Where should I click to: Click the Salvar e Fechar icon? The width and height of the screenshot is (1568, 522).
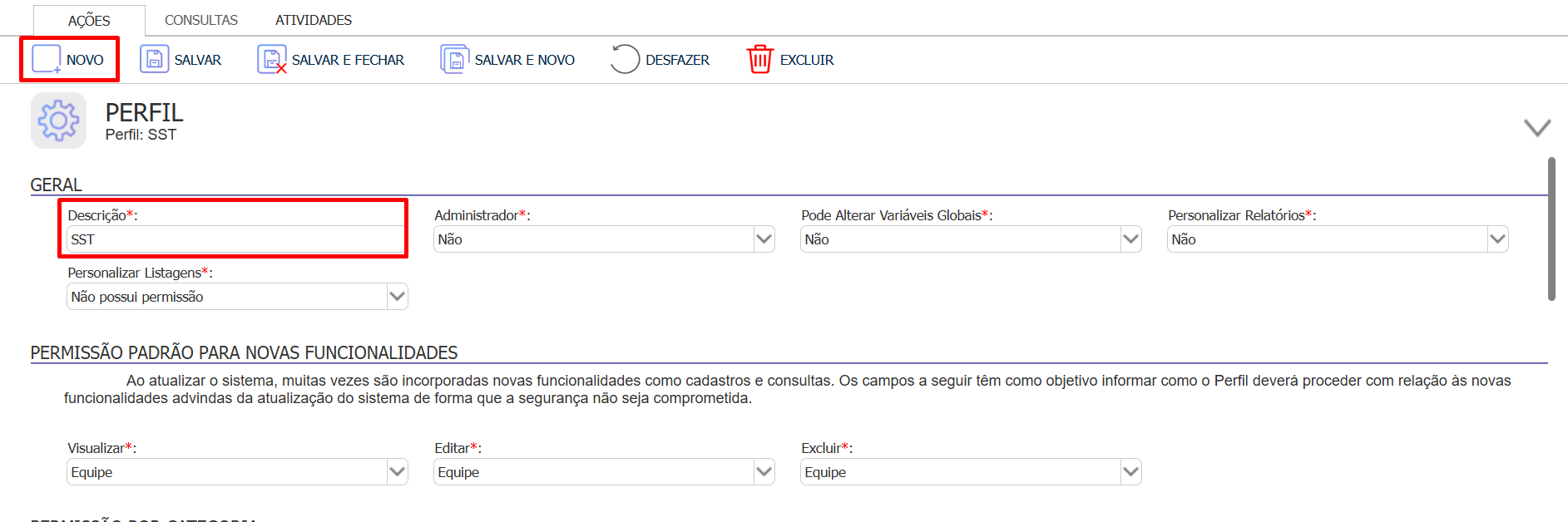click(272, 60)
